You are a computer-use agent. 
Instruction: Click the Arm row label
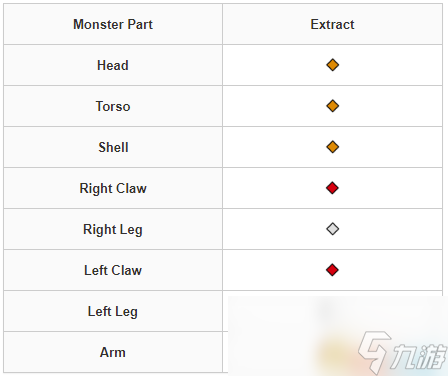pos(113,352)
